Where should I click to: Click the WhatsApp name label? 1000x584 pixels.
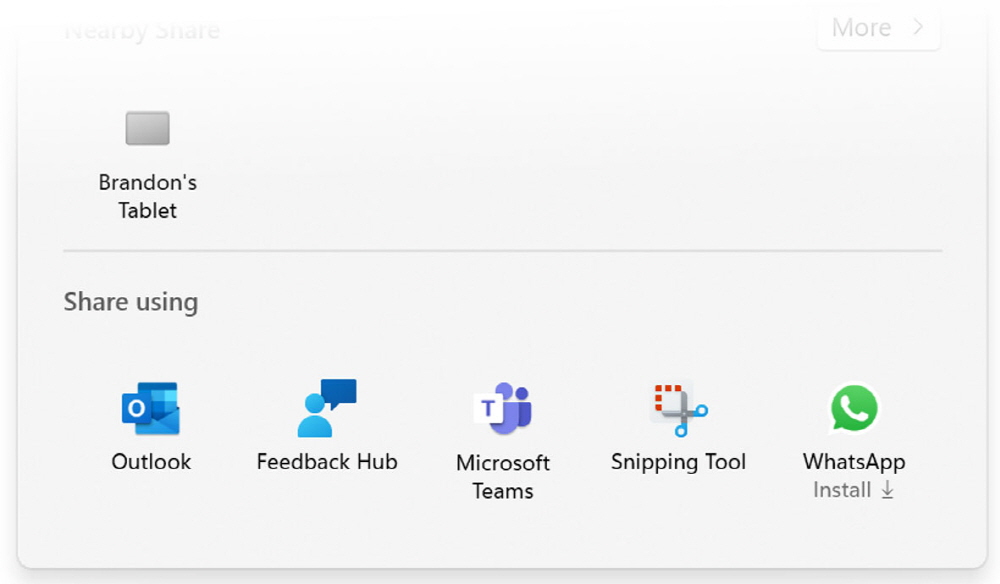[x=854, y=462]
